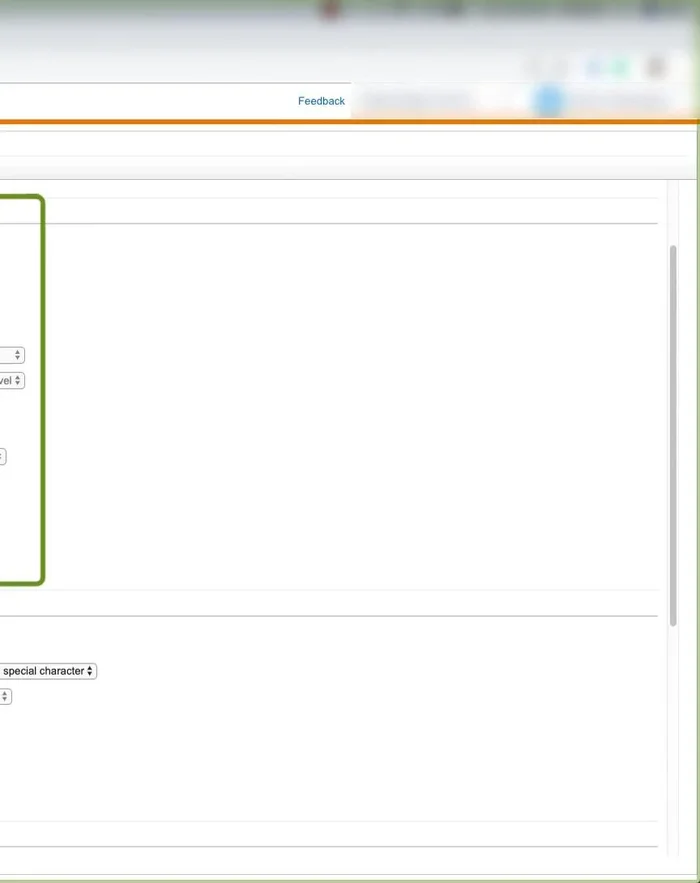700x883 pixels.
Task: Open the topmost dropdown inside the green box
Action: [x=12, y=355]
